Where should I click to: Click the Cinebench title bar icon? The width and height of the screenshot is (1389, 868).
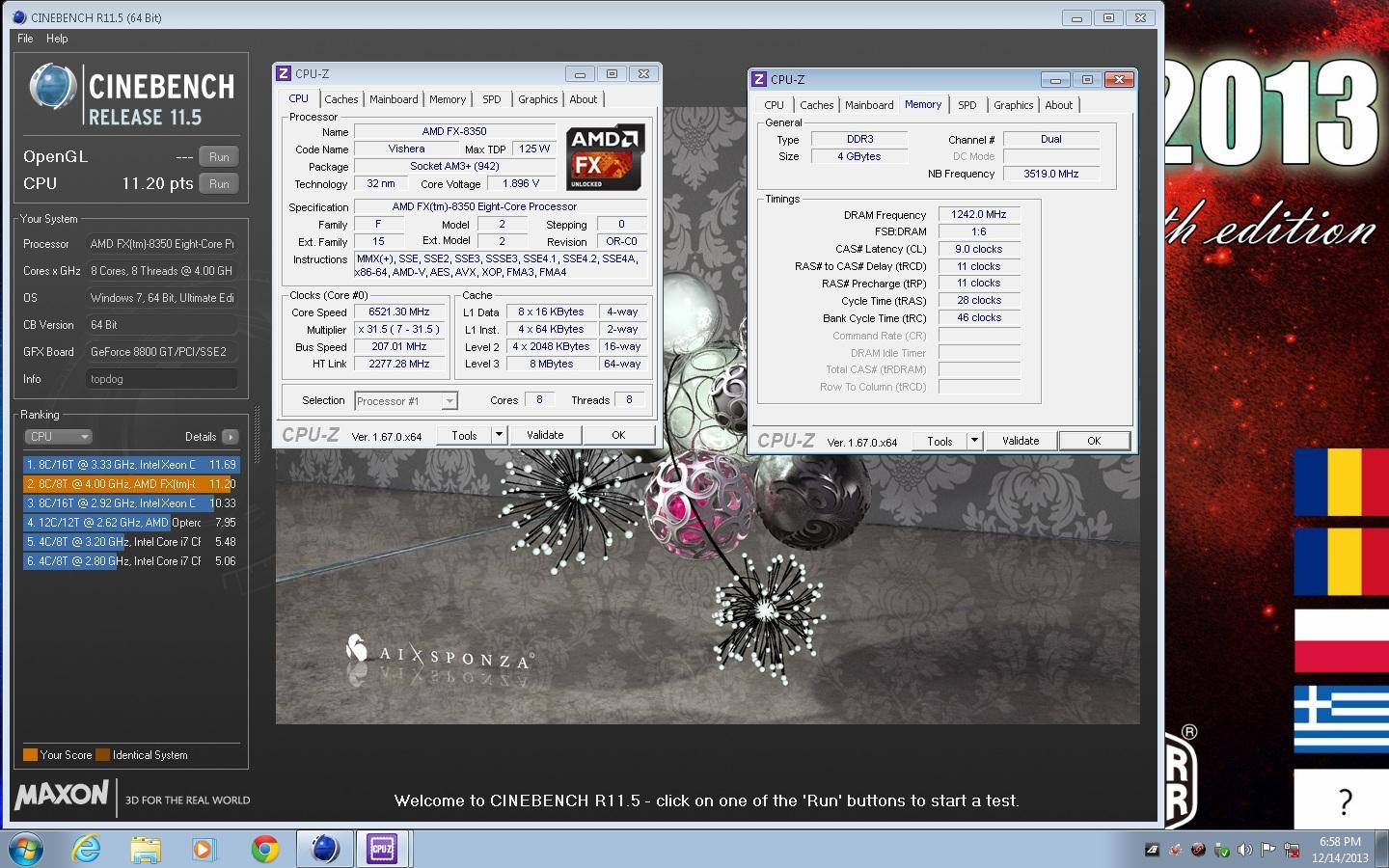tap(19, 17)
